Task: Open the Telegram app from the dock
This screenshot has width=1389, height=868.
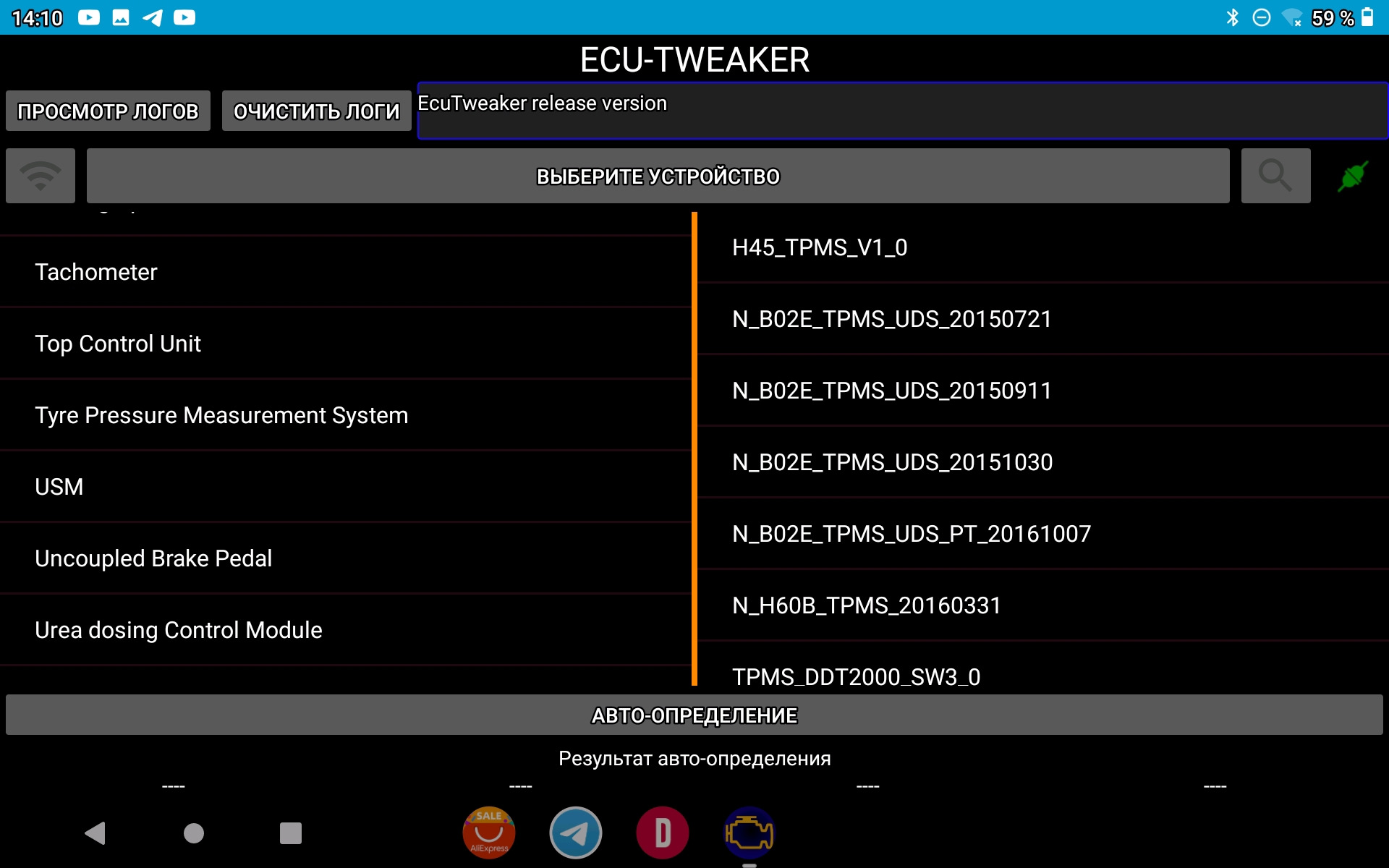Action: pos(576,833)
